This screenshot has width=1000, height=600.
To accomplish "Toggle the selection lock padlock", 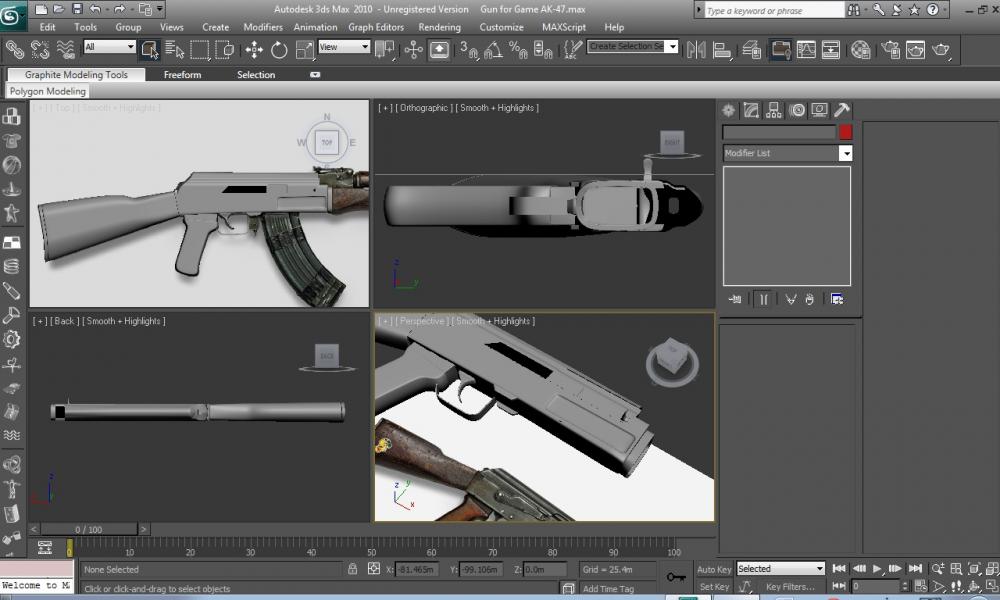I will pyautogui.click(x=352, y=569).
